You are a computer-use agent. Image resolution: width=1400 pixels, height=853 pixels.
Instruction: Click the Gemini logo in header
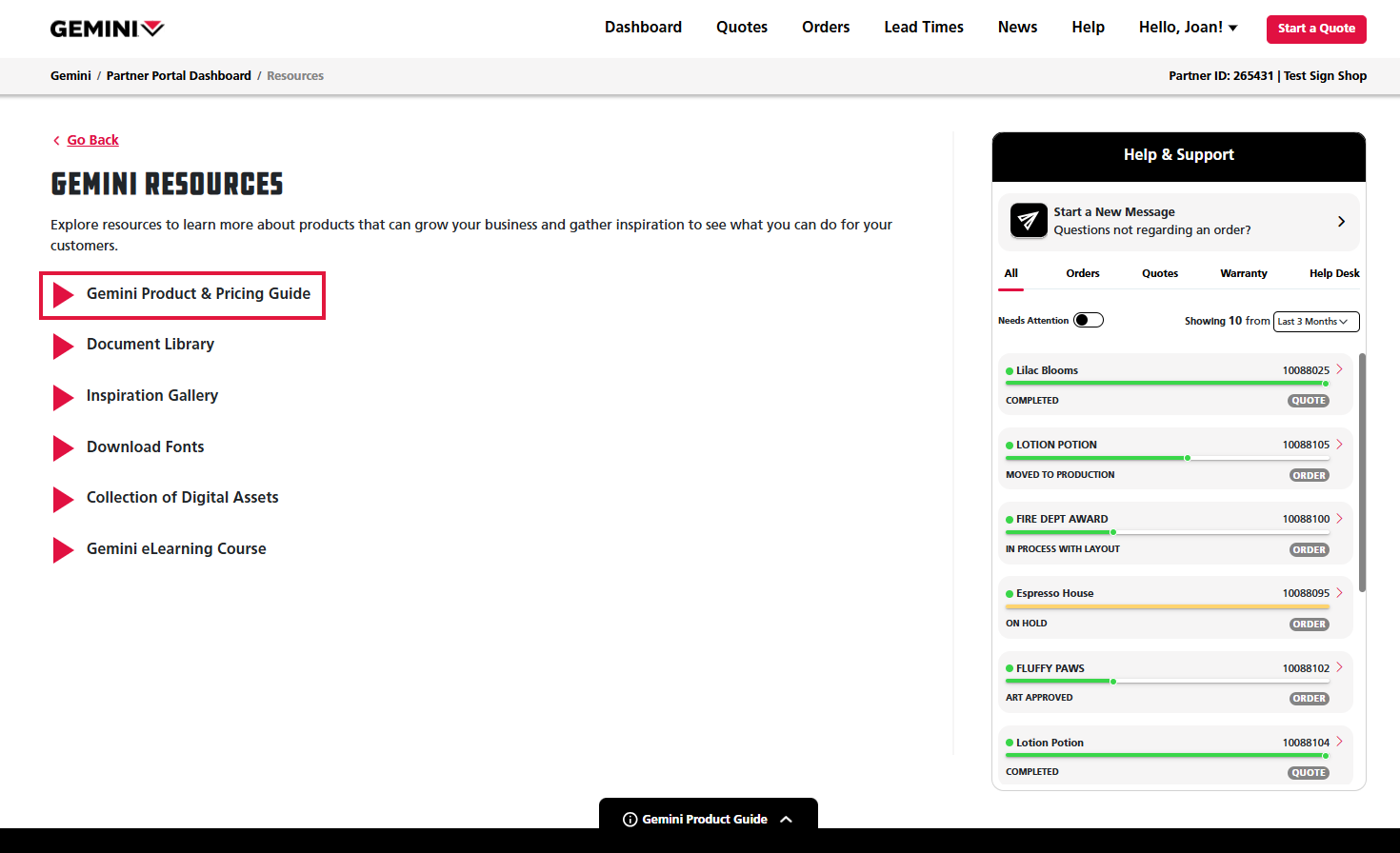click(107, 29)
